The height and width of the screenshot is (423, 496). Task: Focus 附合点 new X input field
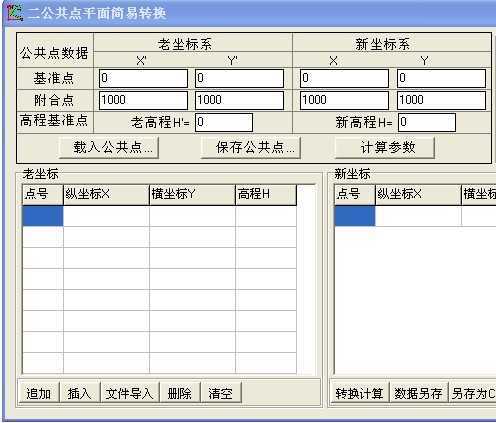[344, 100]
